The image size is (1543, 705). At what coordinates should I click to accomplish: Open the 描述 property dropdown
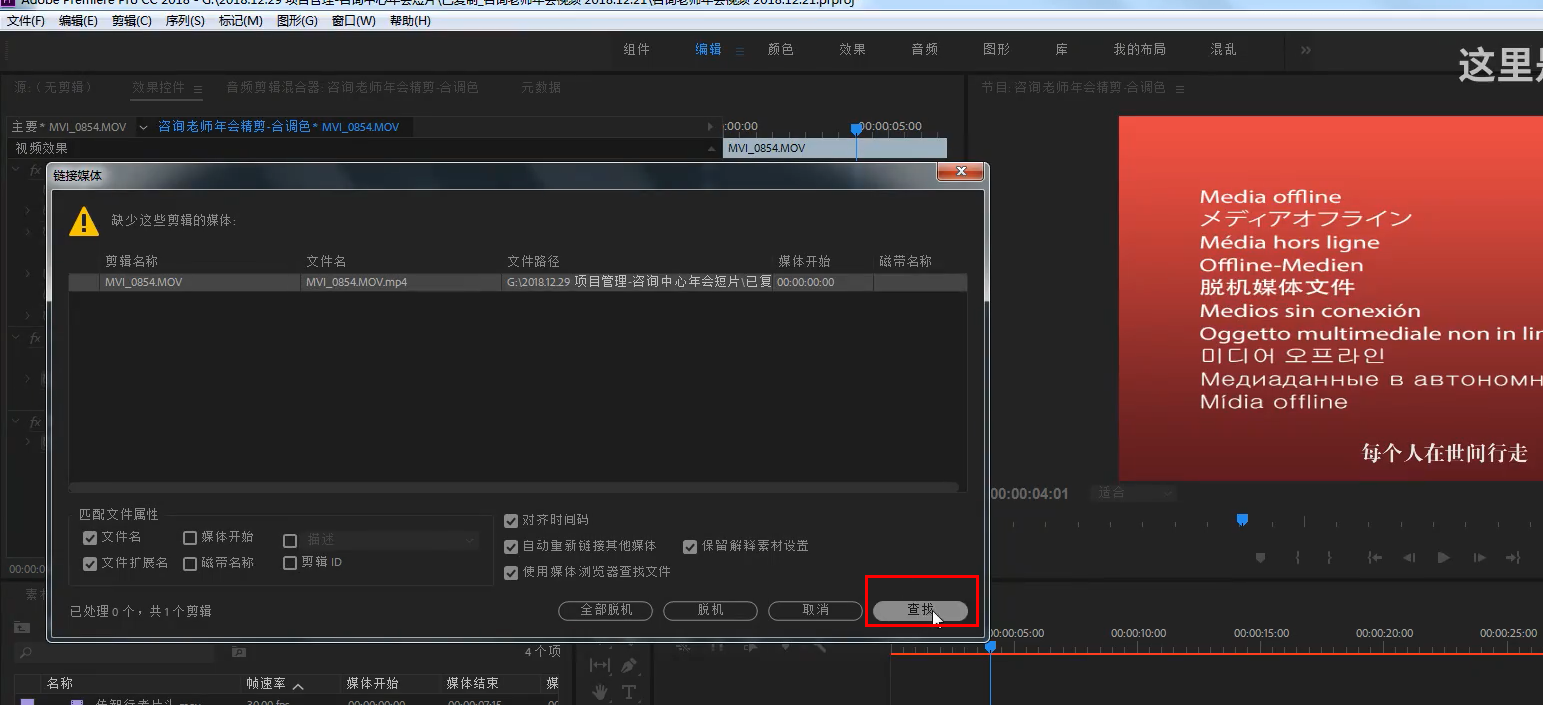click(x=392, y=540)
